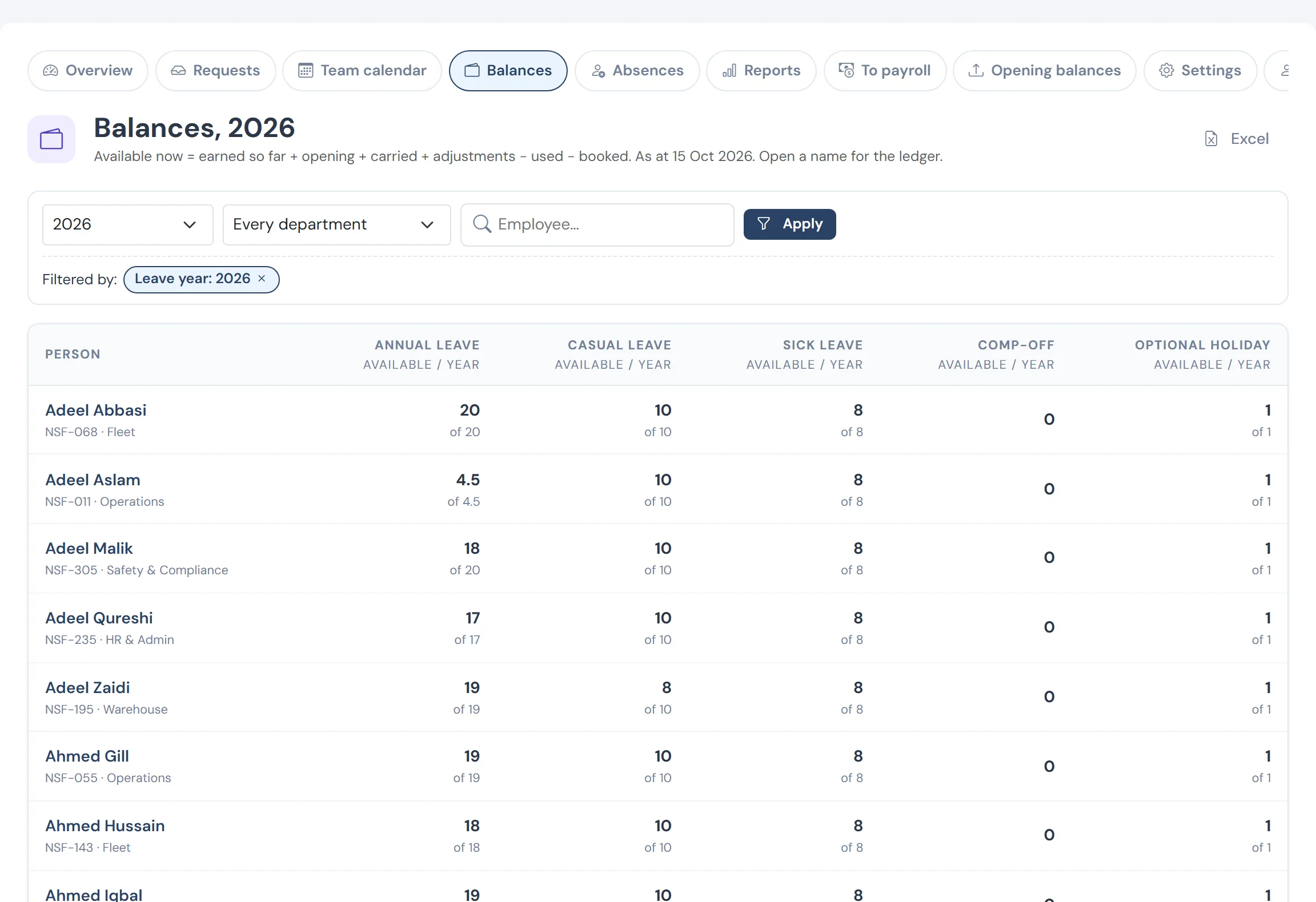Click Adeel Aslam's 4.5 annual leave value
1316x902 pixels.
click(x=468, y=480)
